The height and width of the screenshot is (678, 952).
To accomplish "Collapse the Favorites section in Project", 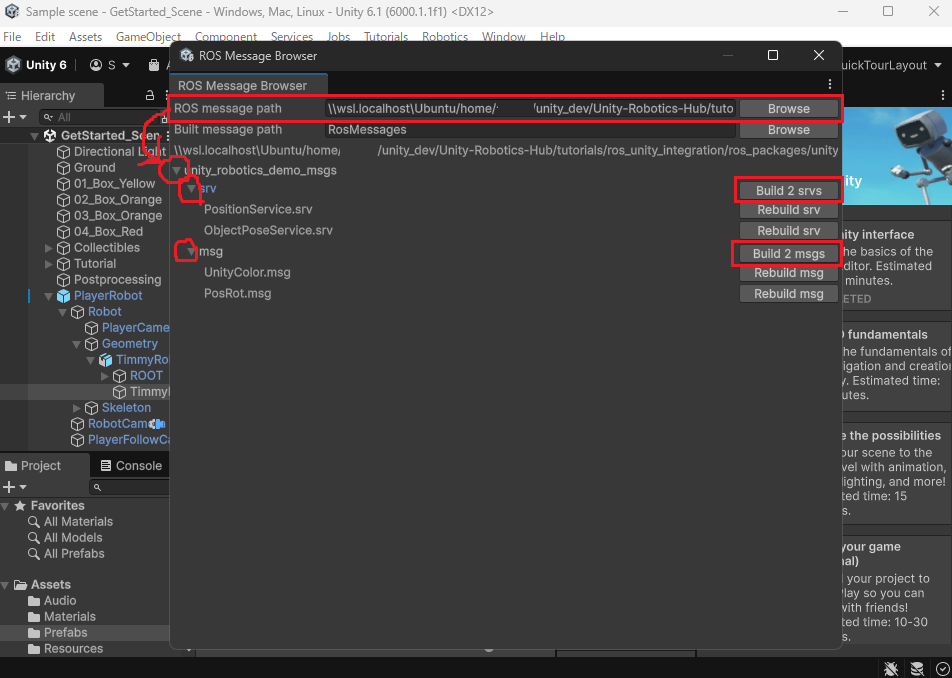I will click(x=5, y=506).
